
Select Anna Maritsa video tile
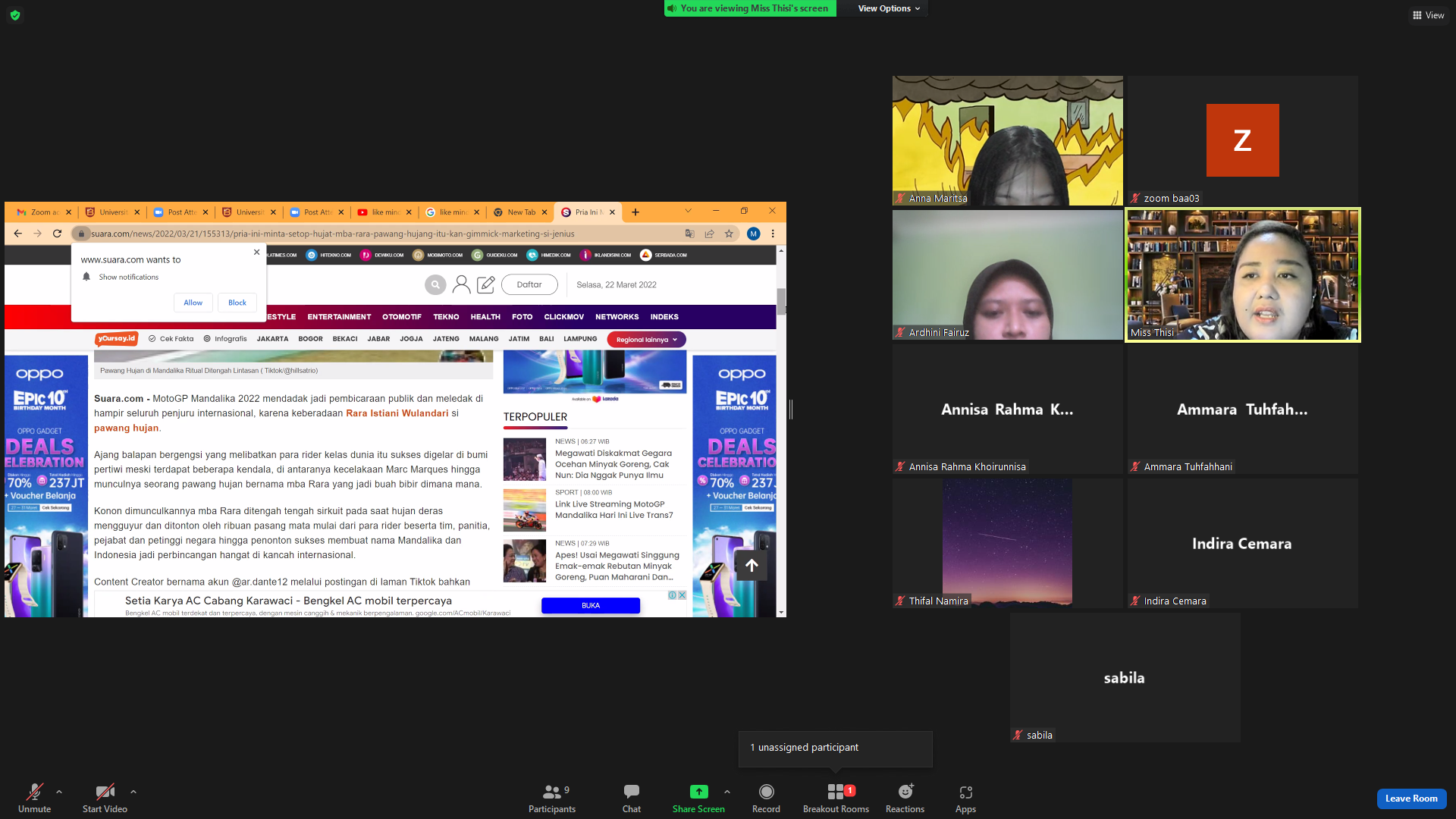(1007, 140)
